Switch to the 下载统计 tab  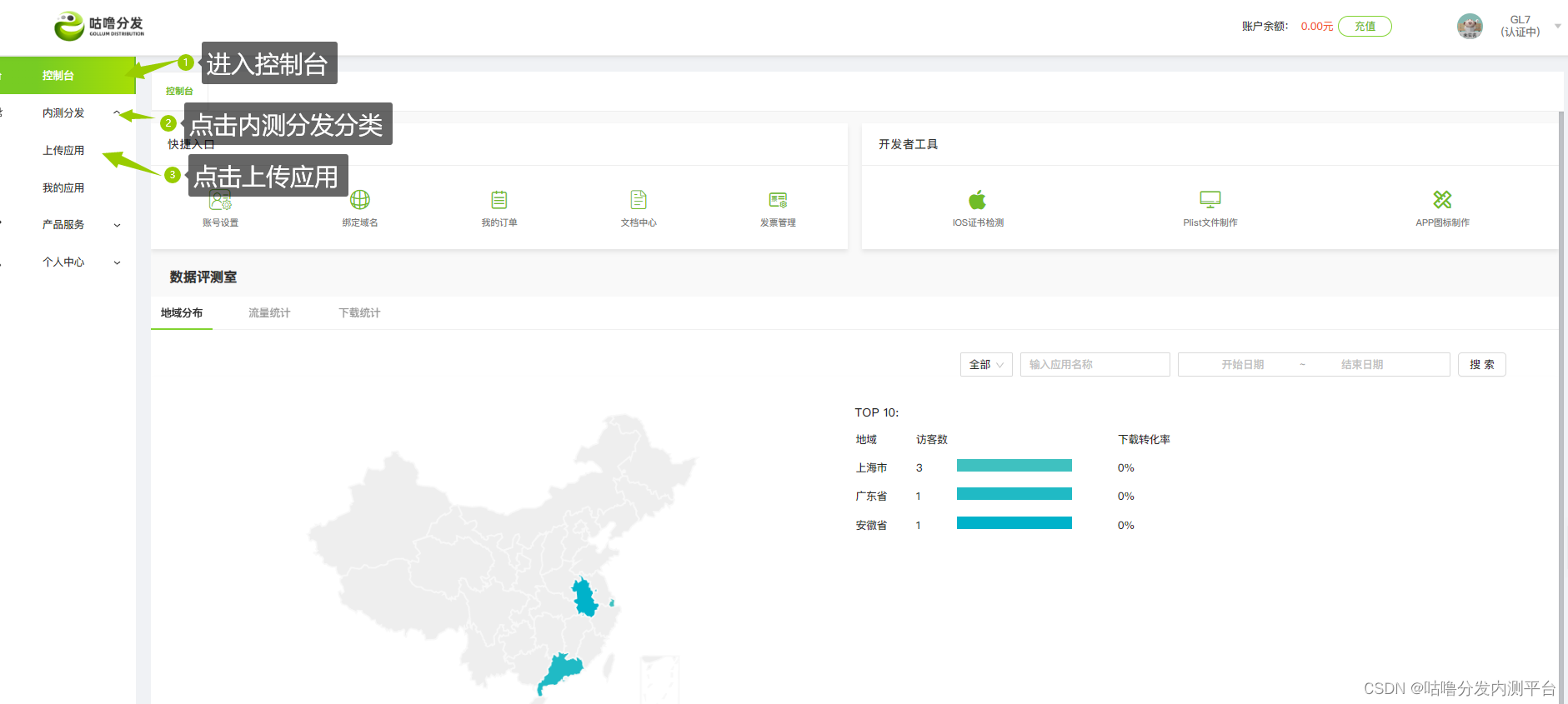tap(359, 312)
